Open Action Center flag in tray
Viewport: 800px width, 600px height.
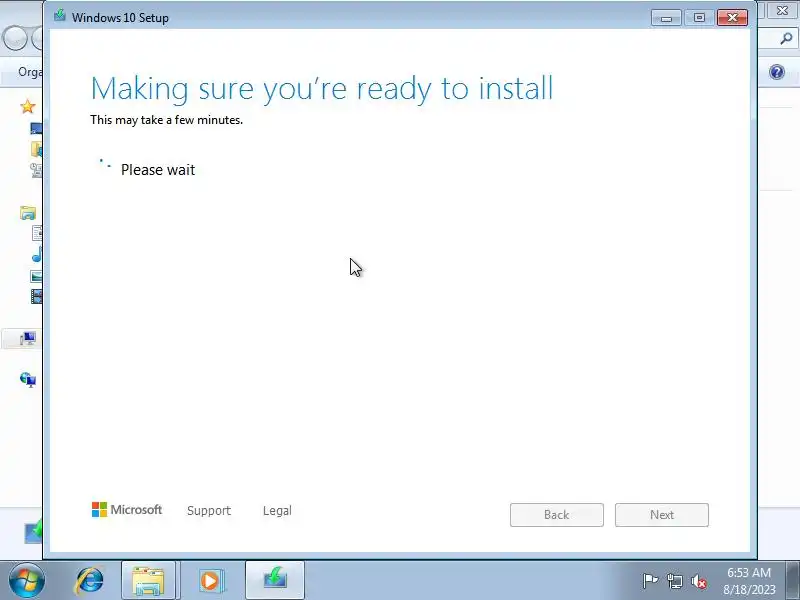coord(651,581)
